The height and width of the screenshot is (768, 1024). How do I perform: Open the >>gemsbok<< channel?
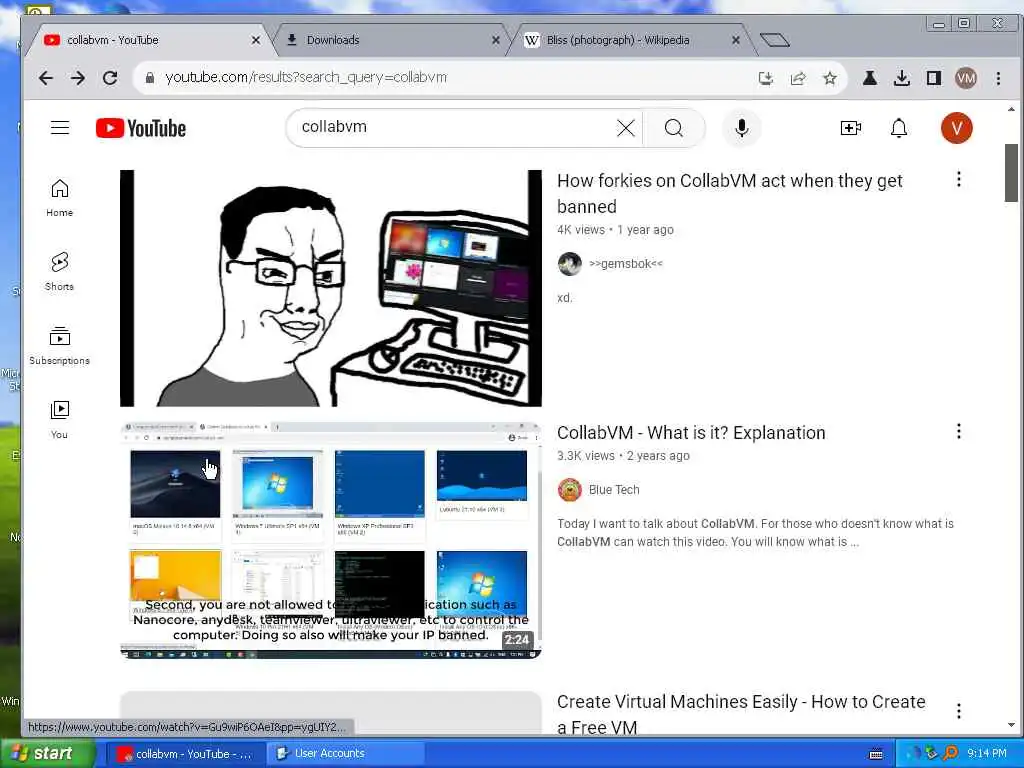pyautogui.click(x=626, y=264)
